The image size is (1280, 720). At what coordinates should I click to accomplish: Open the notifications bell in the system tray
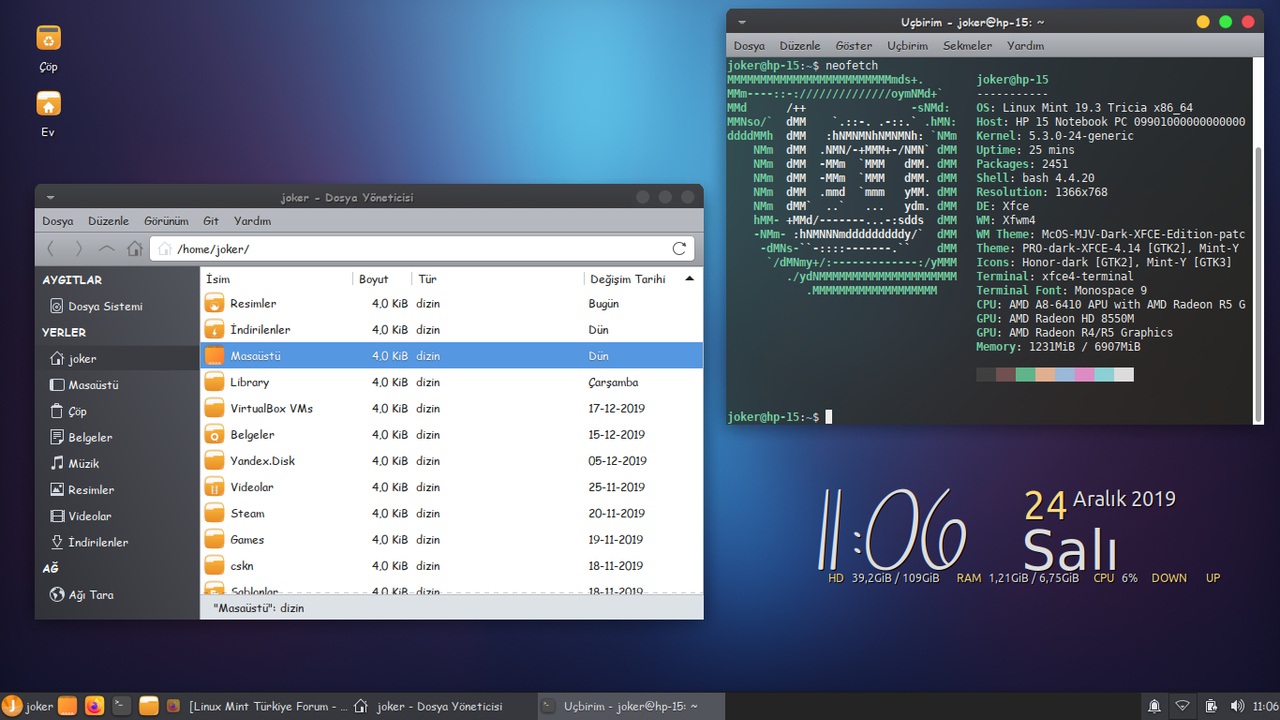tap(1154, 706)
